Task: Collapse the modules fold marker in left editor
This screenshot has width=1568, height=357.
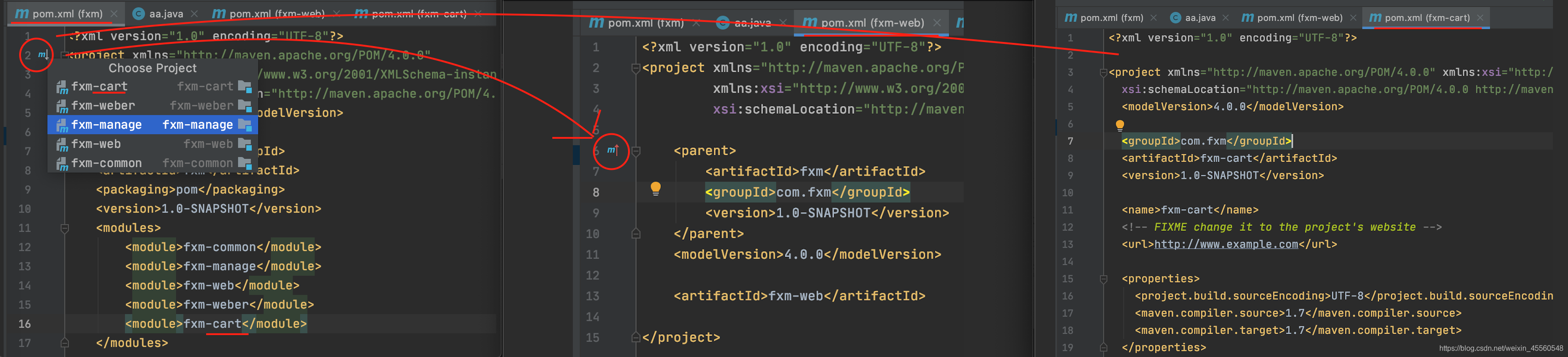Action: (x=64, y=228)
